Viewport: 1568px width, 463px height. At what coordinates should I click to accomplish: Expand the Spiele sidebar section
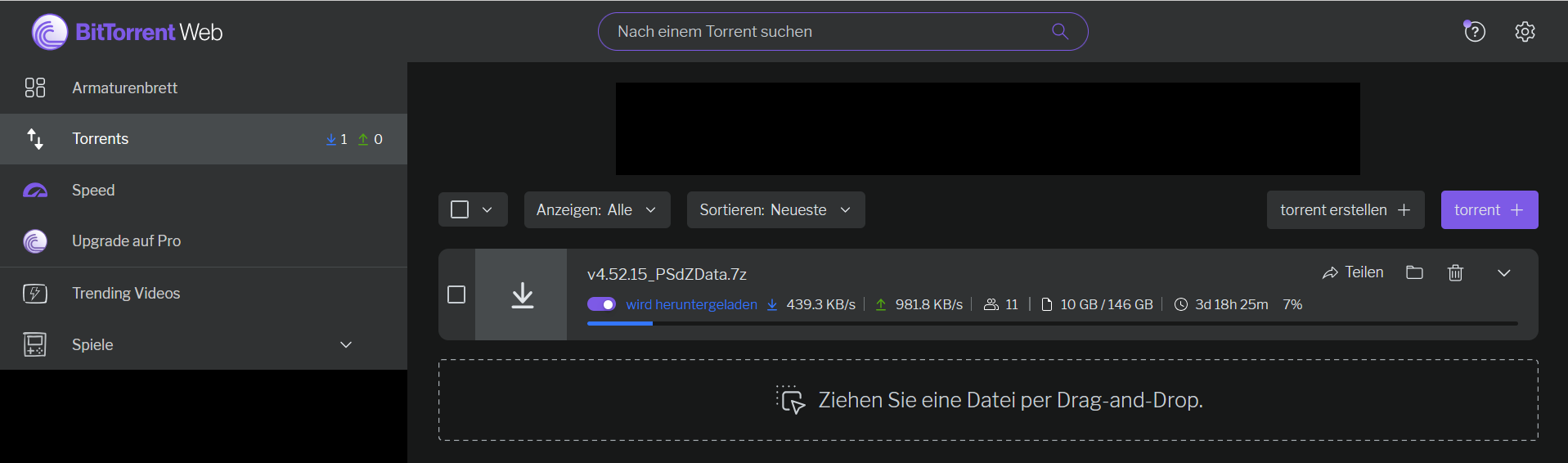tap(345, 345)
